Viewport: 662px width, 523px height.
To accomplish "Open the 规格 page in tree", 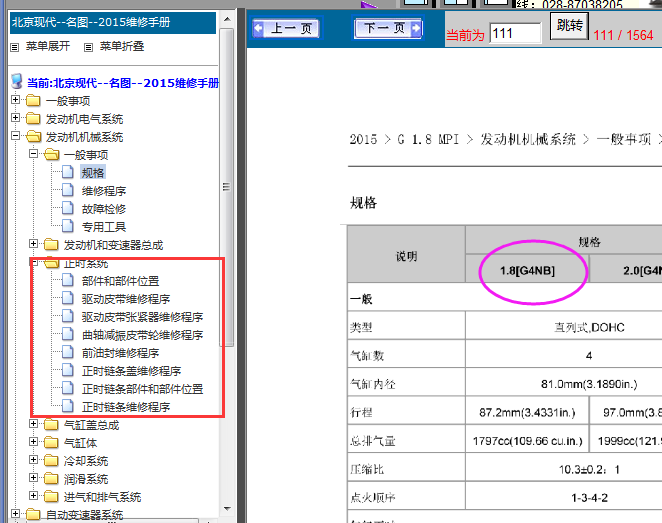I will (x=93, y=173).
